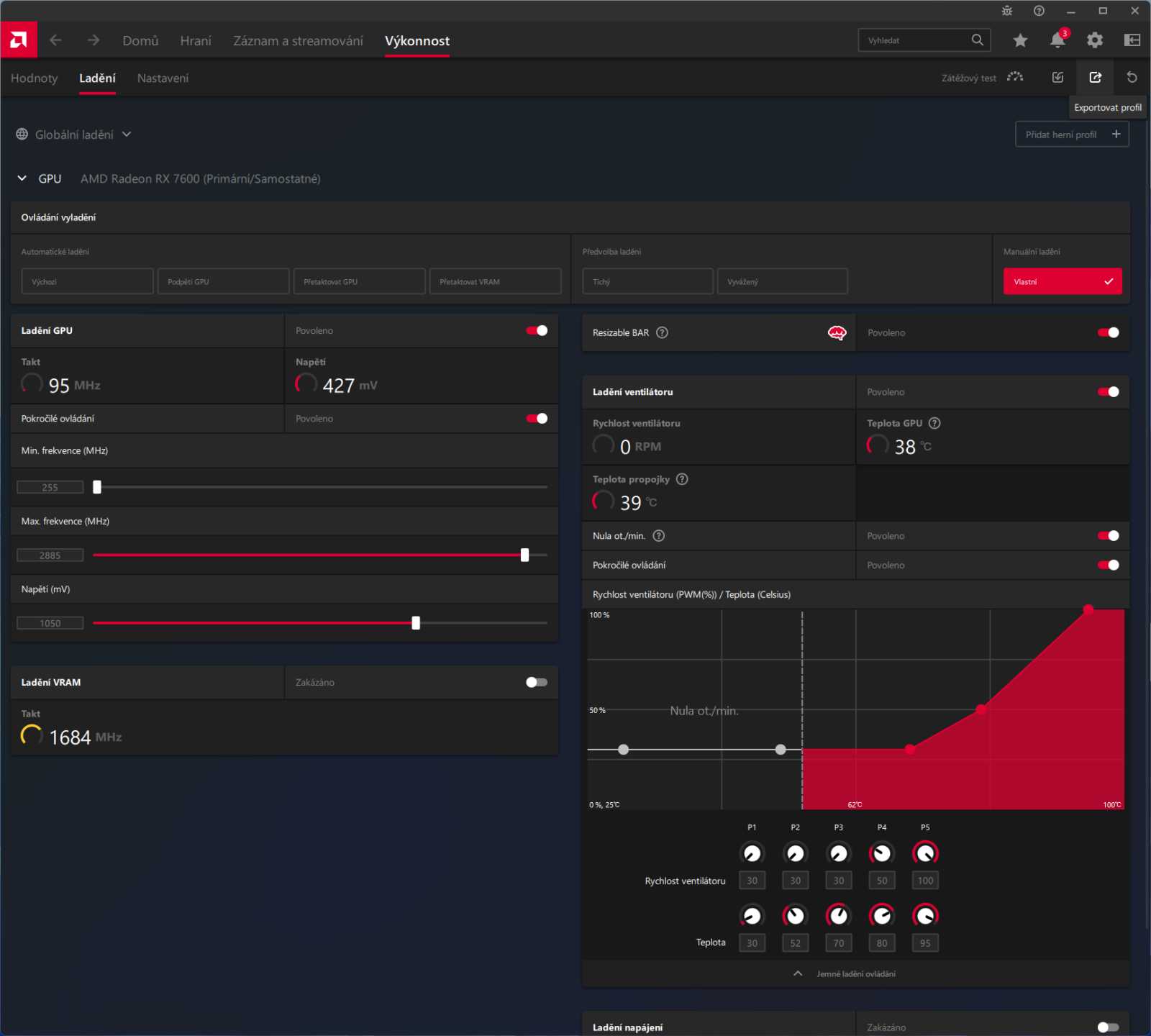Open the Resizable BAR help icon
Image resolution: width=1151 pixels, height=1036 pixels.
click(x=663, y=332)
